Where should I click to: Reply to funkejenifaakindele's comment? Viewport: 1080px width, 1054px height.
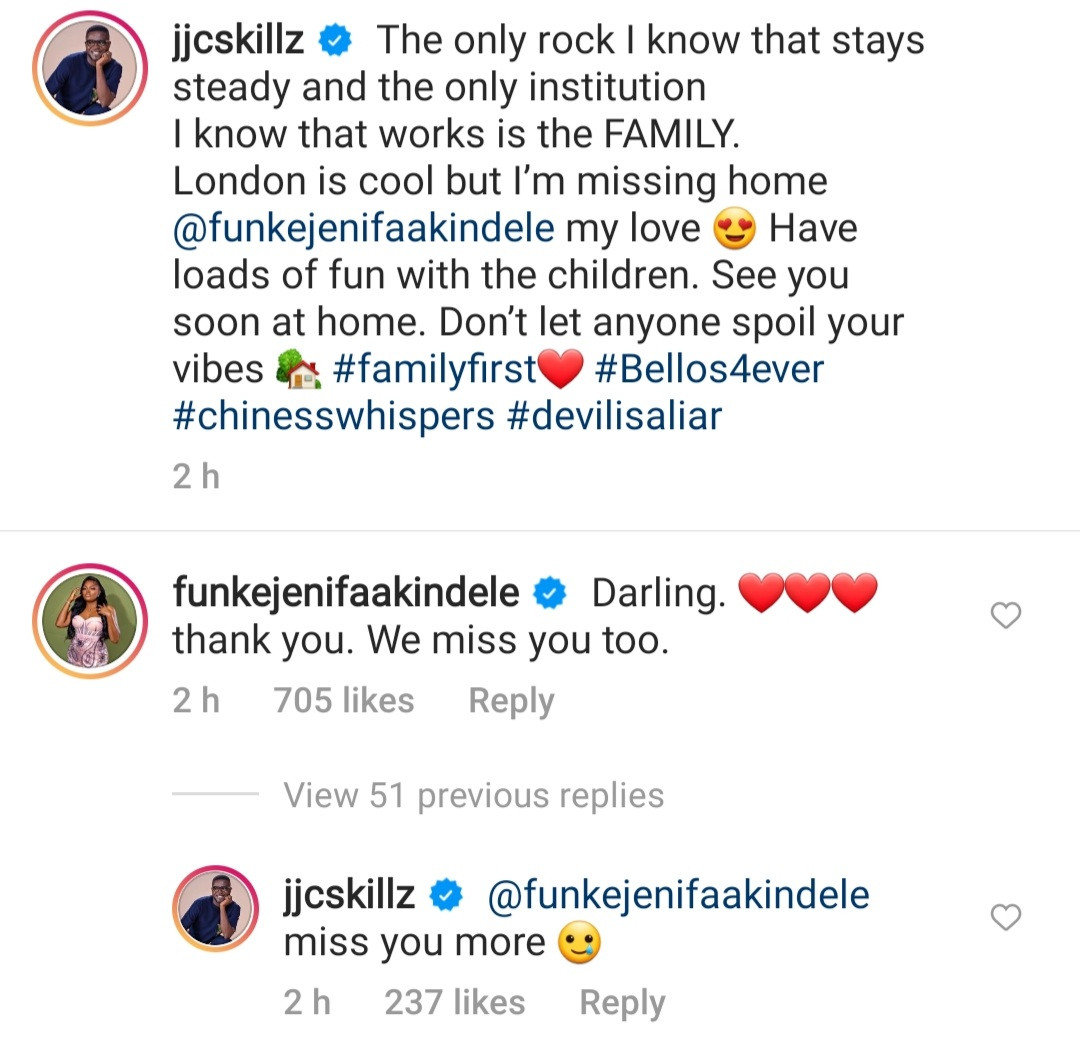[x=511, y=700]
